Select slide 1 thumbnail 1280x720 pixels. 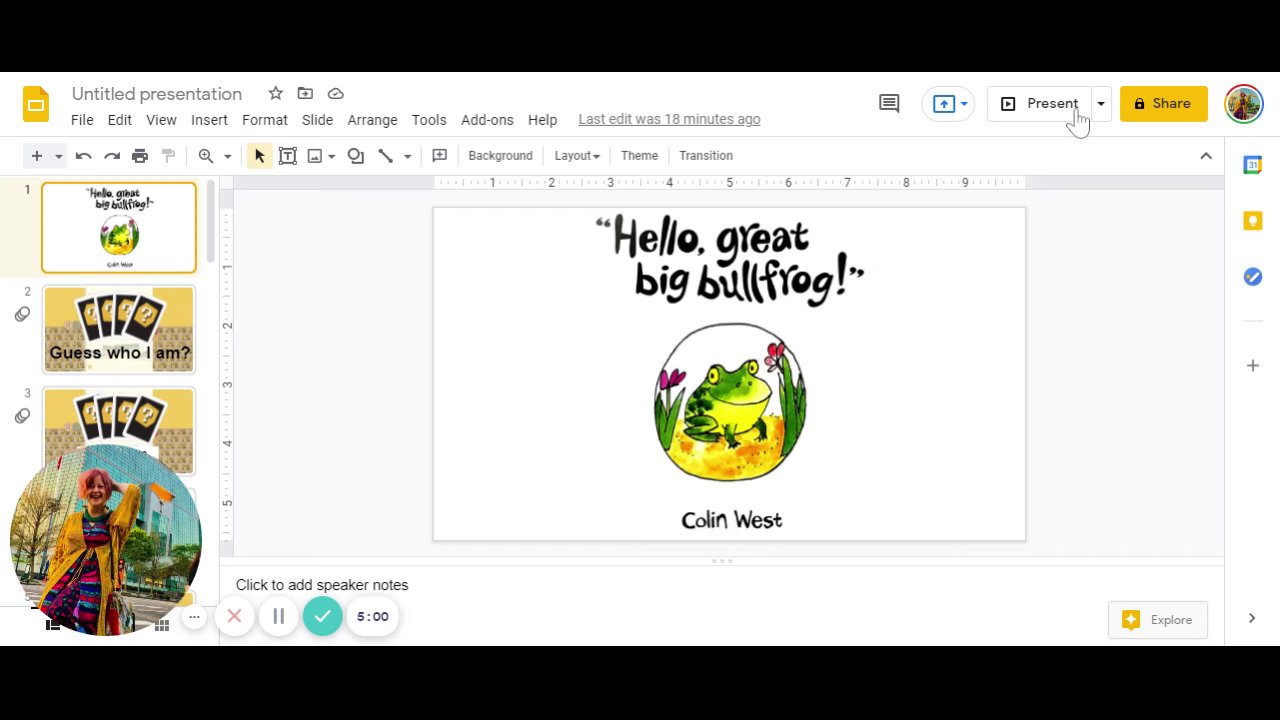[119, 228]
